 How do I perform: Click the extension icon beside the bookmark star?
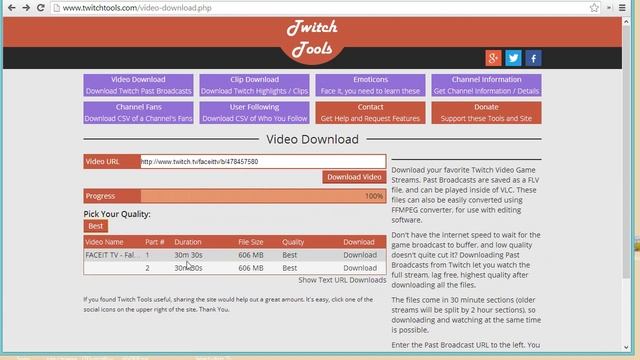(x=609, y=8)
